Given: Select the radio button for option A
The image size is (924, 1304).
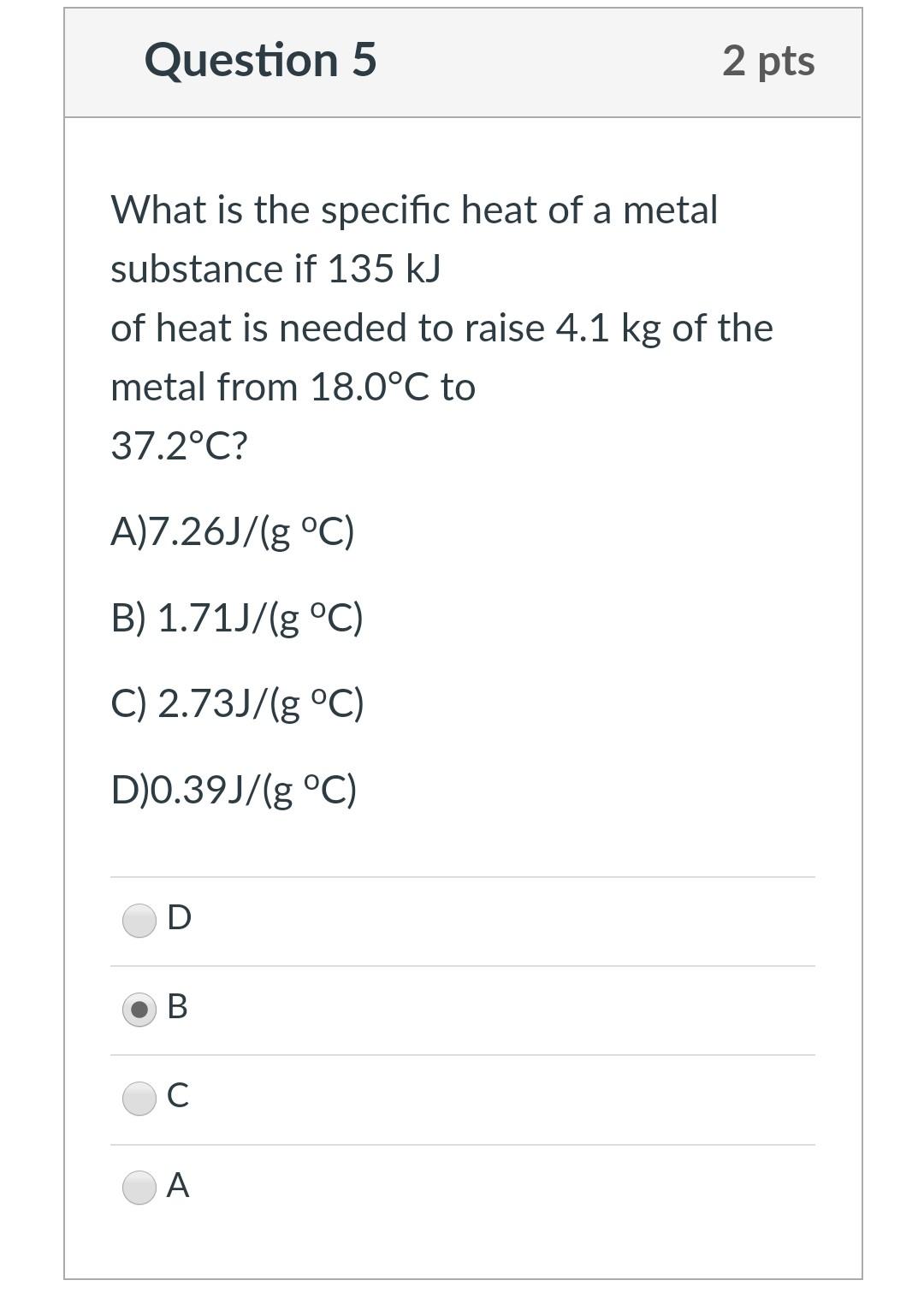Looking at the screenshot, I should coord(139,1187).
